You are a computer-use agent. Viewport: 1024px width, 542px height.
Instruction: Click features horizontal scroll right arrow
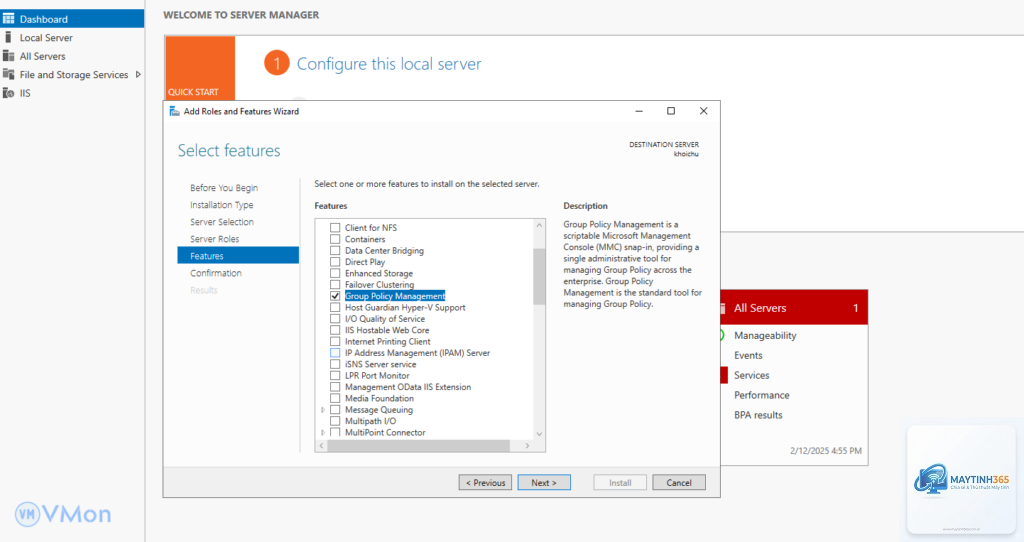click(527, 446)
